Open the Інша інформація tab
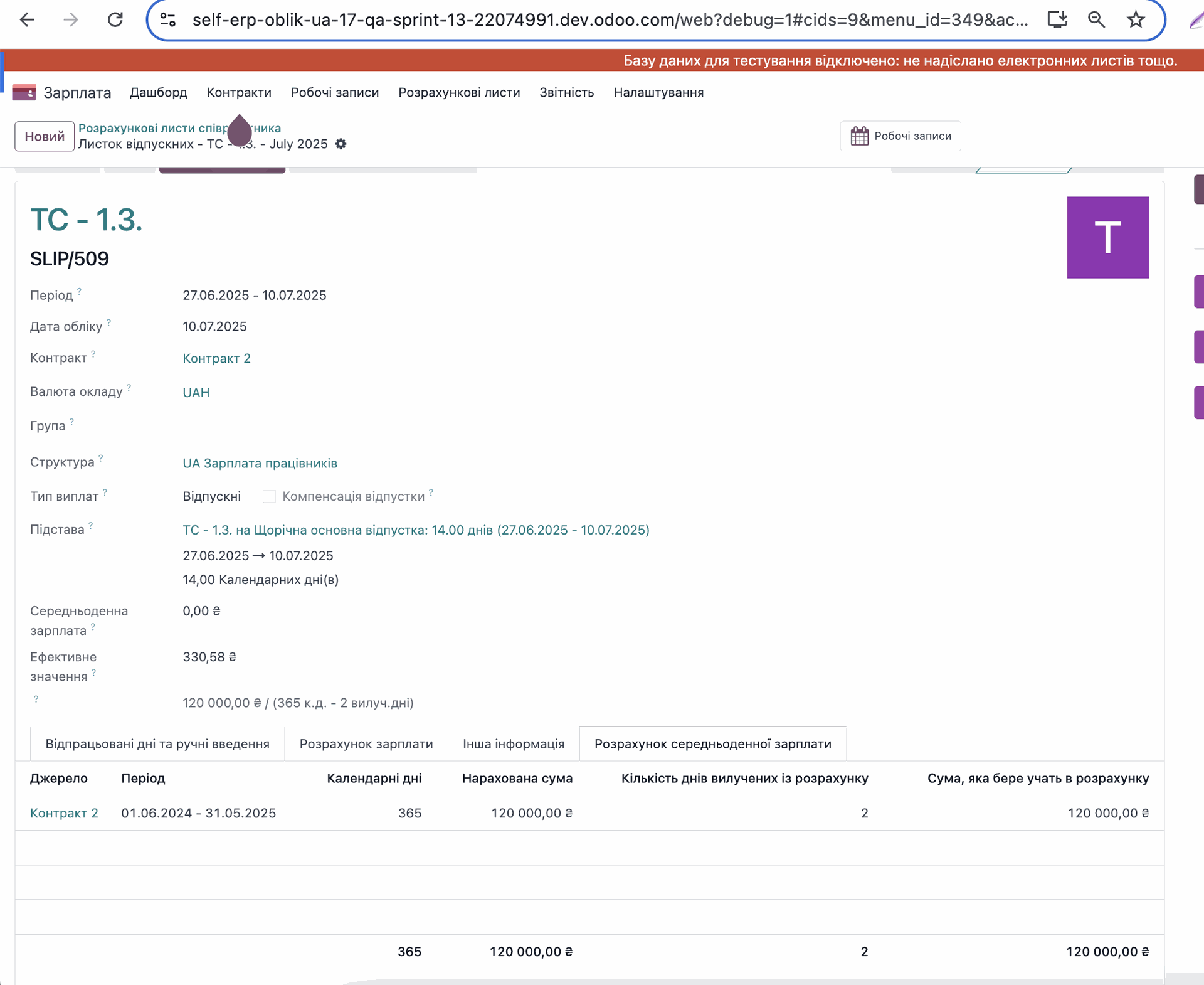This screenshot has height=985, width=1204. (513, 744)
